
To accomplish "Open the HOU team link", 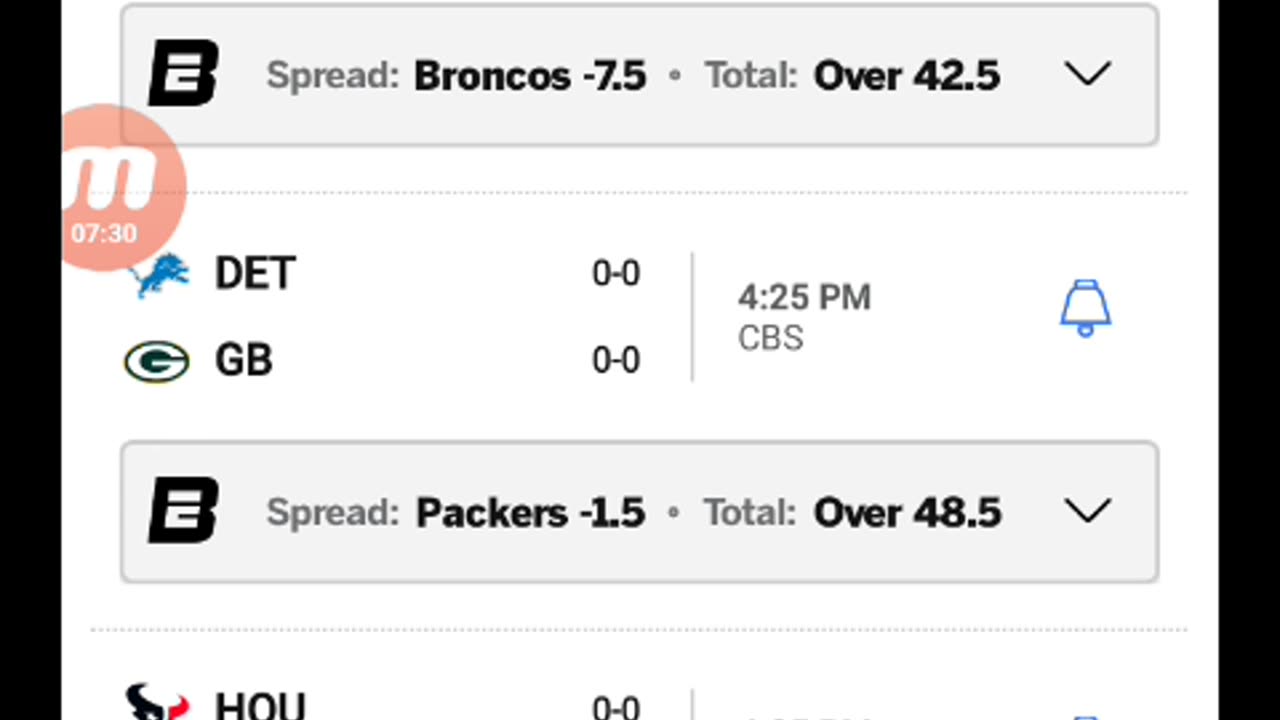I will tap(259, 705).
